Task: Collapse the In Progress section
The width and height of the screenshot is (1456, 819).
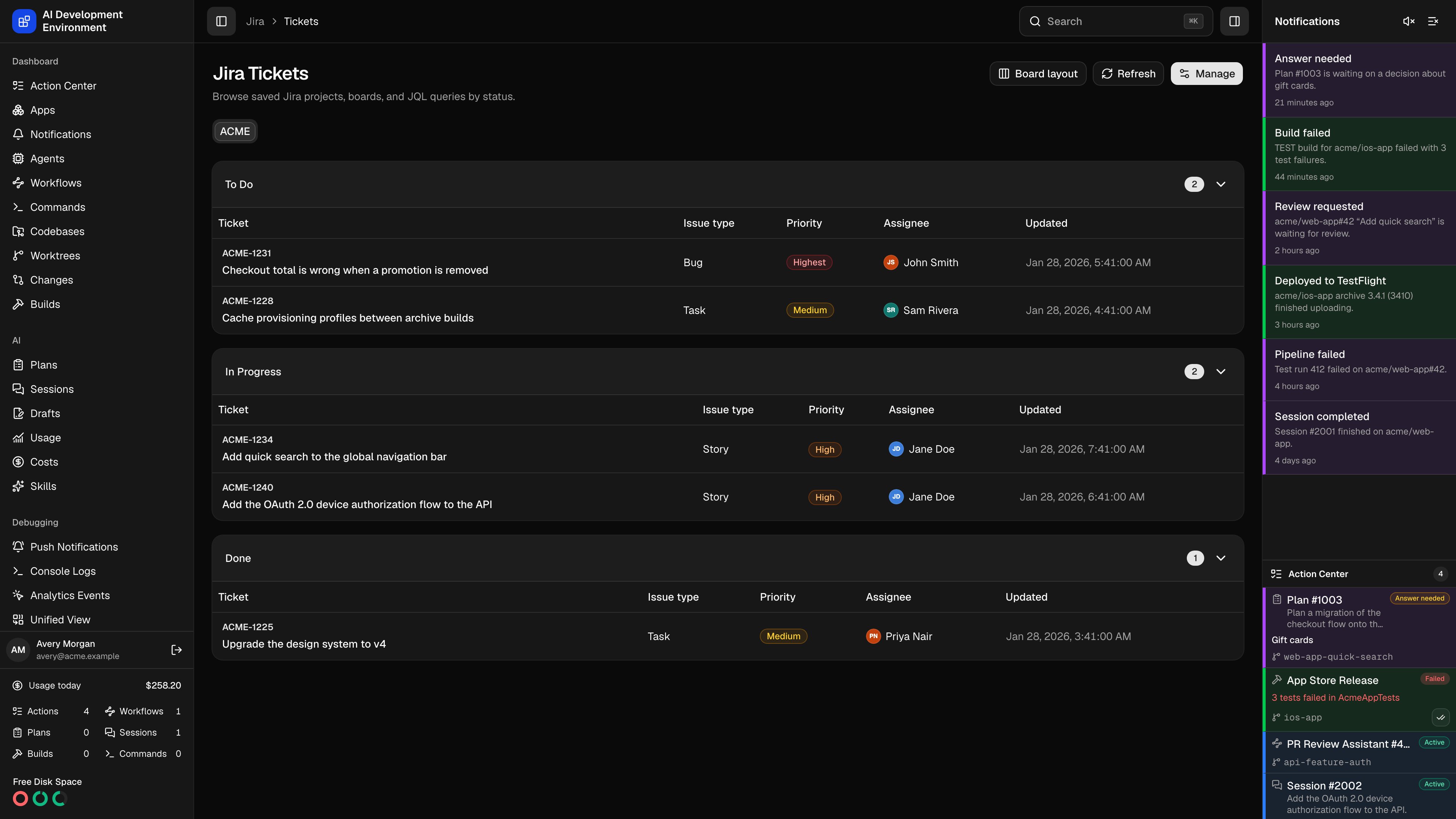Action: 1221,371
